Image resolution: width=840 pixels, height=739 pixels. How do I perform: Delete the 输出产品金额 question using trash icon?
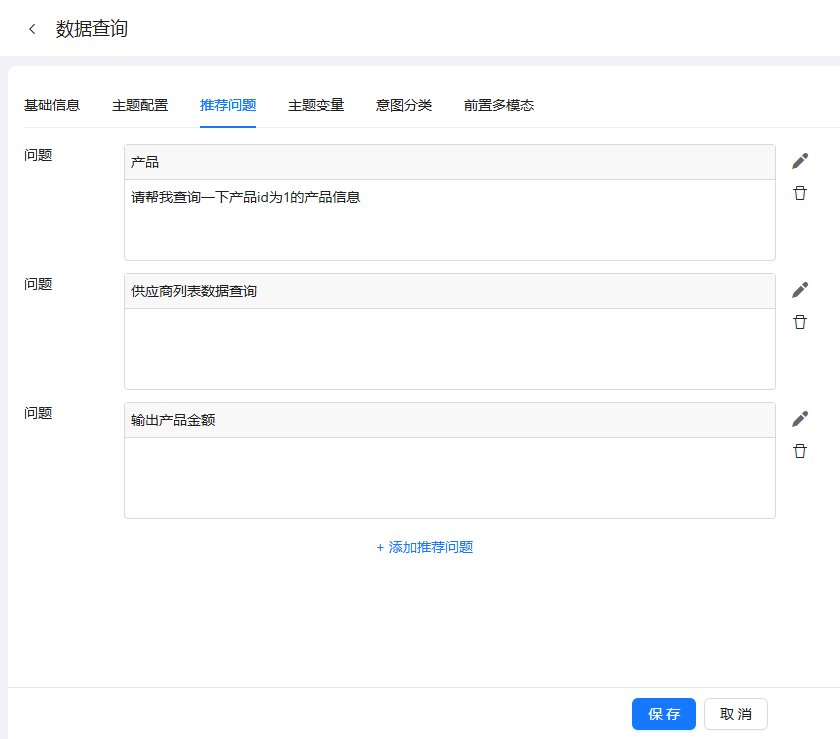point(800,451)
